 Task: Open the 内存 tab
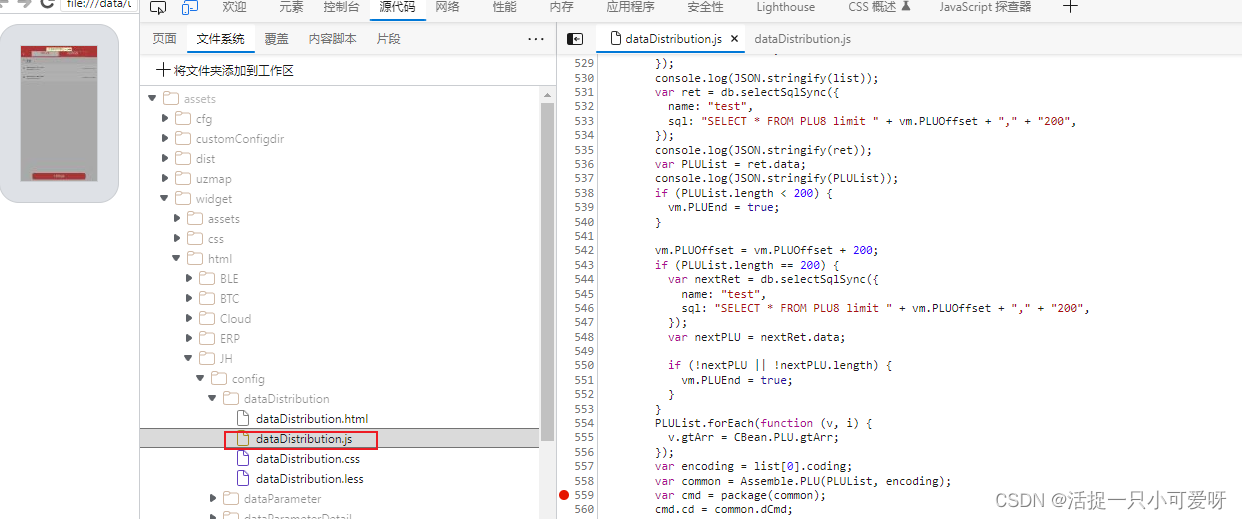click(x=562, y=7)
